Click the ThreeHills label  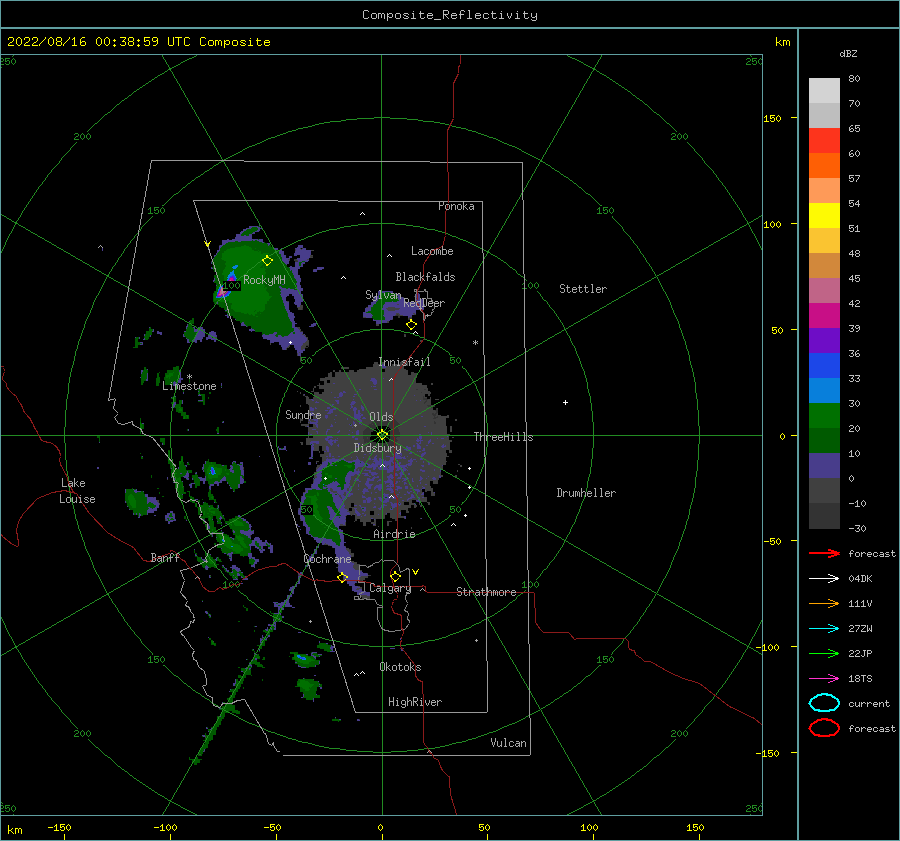pos(503,437)
